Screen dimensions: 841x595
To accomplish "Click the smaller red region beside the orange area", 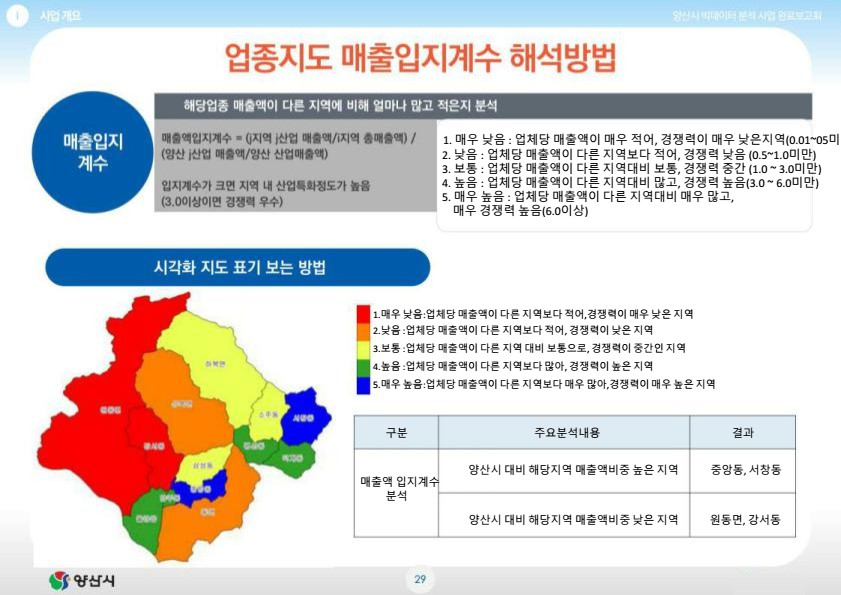I will 153,448.
